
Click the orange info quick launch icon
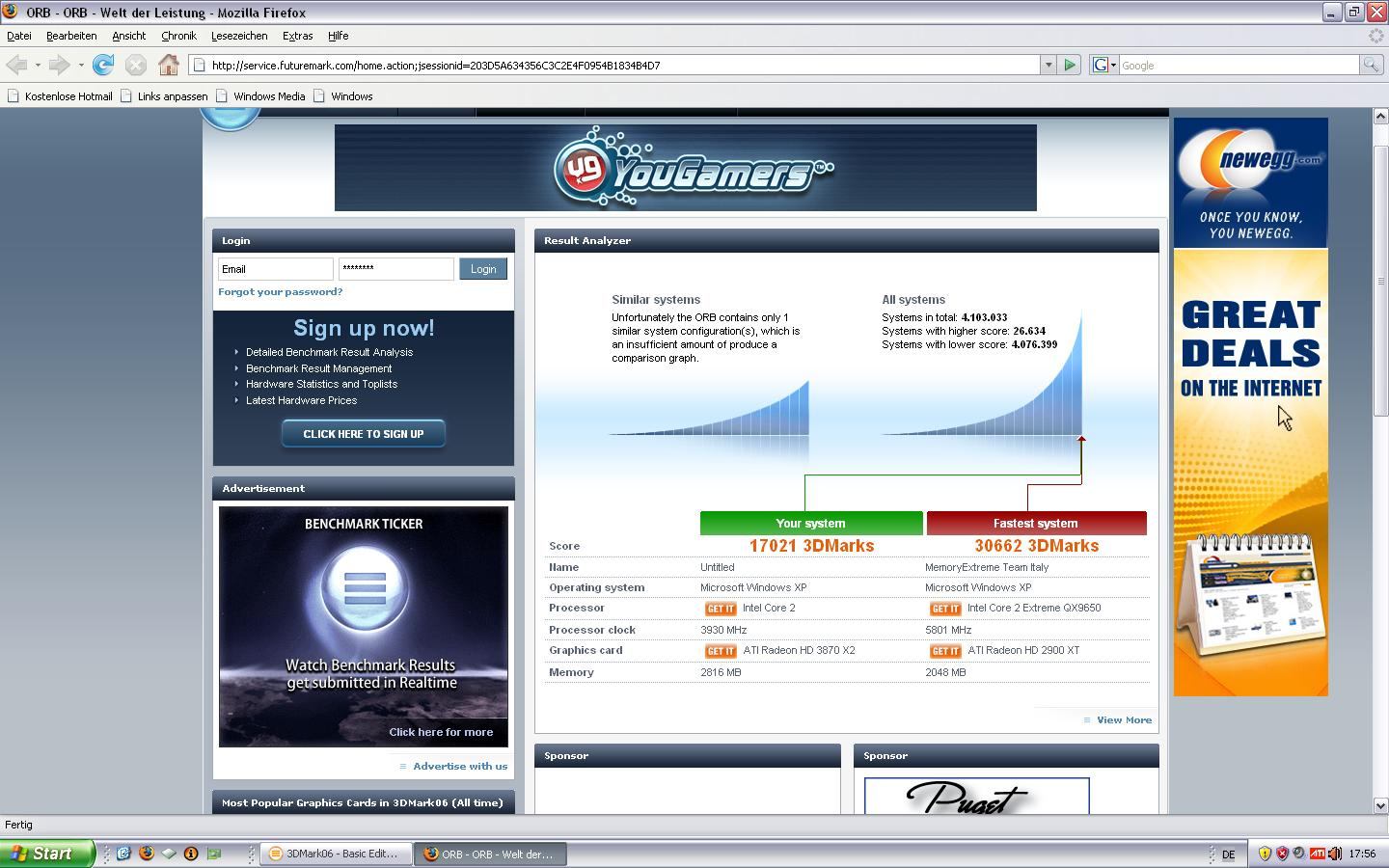(191, 854)
